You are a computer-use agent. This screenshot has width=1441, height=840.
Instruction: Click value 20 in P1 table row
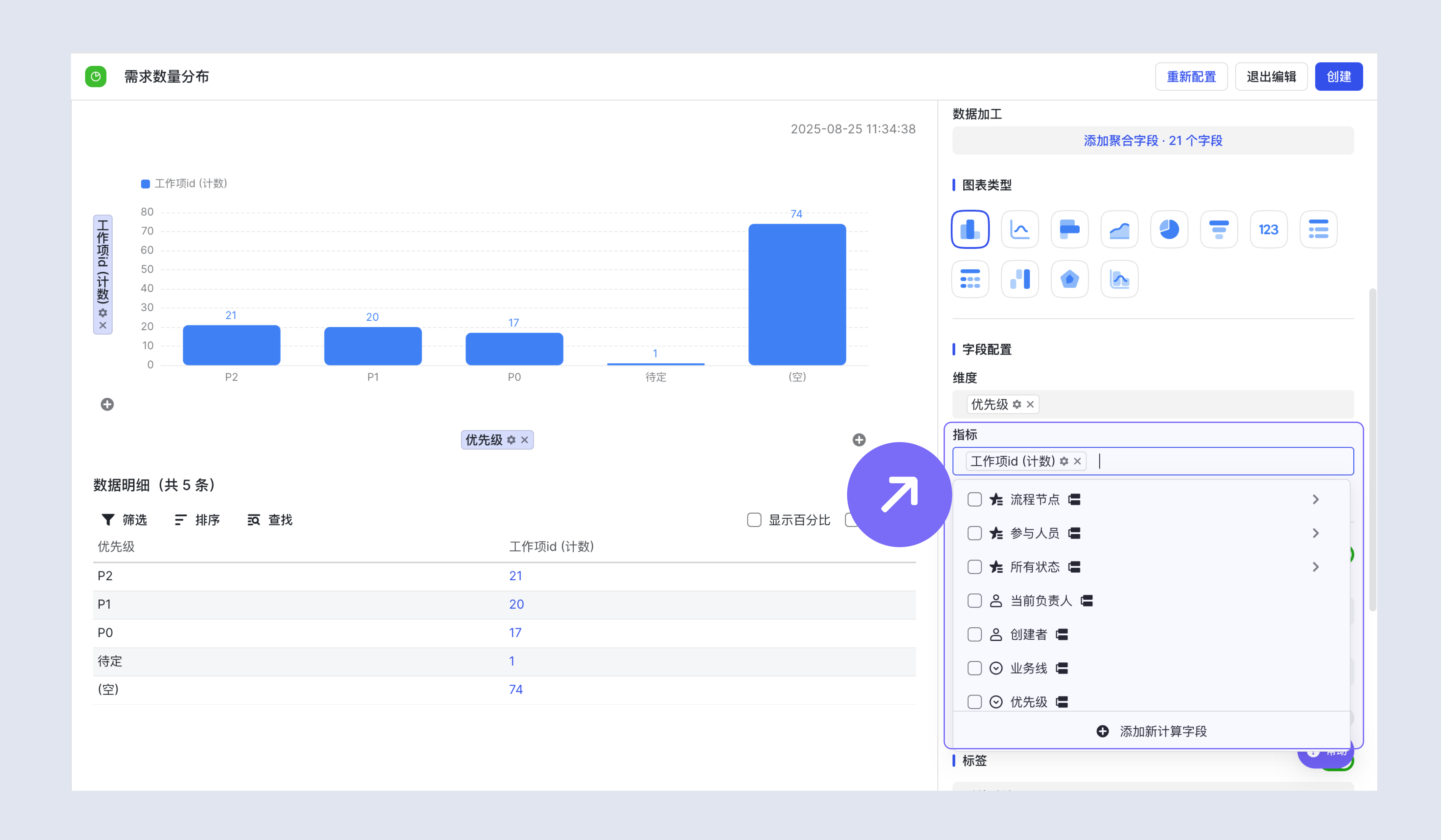(x=516, y=605)
